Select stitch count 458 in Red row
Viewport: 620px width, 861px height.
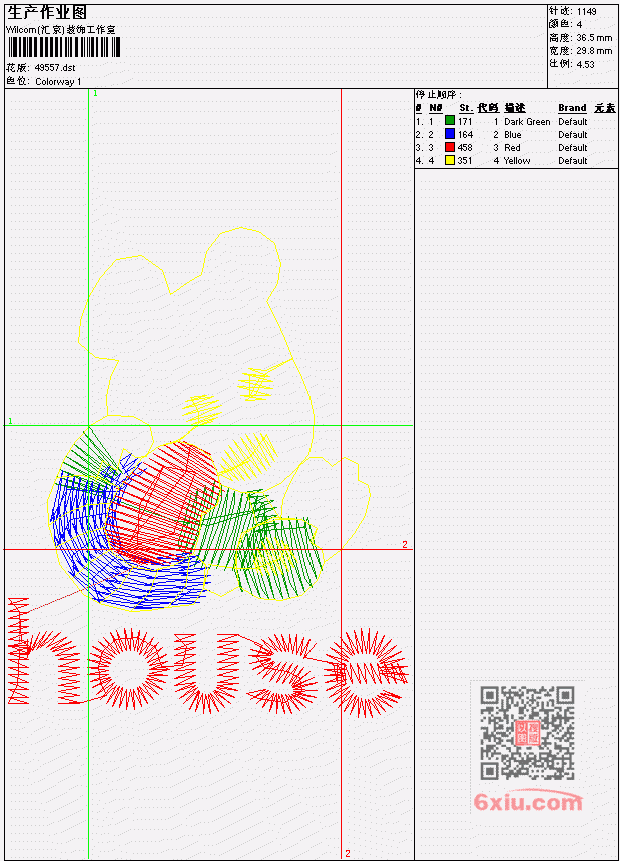465,148
